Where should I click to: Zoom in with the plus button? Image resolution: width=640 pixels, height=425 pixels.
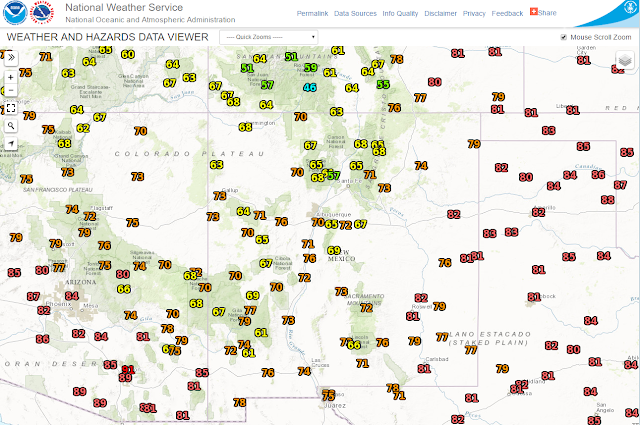(11, 77)
